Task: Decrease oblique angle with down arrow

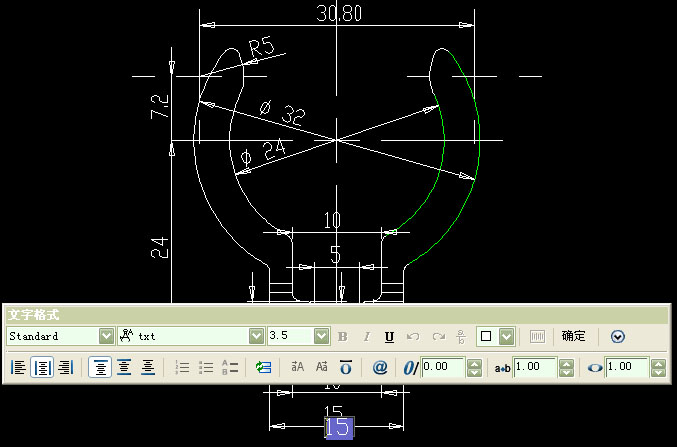Action: pyautogui.click(x=474, y=372)
